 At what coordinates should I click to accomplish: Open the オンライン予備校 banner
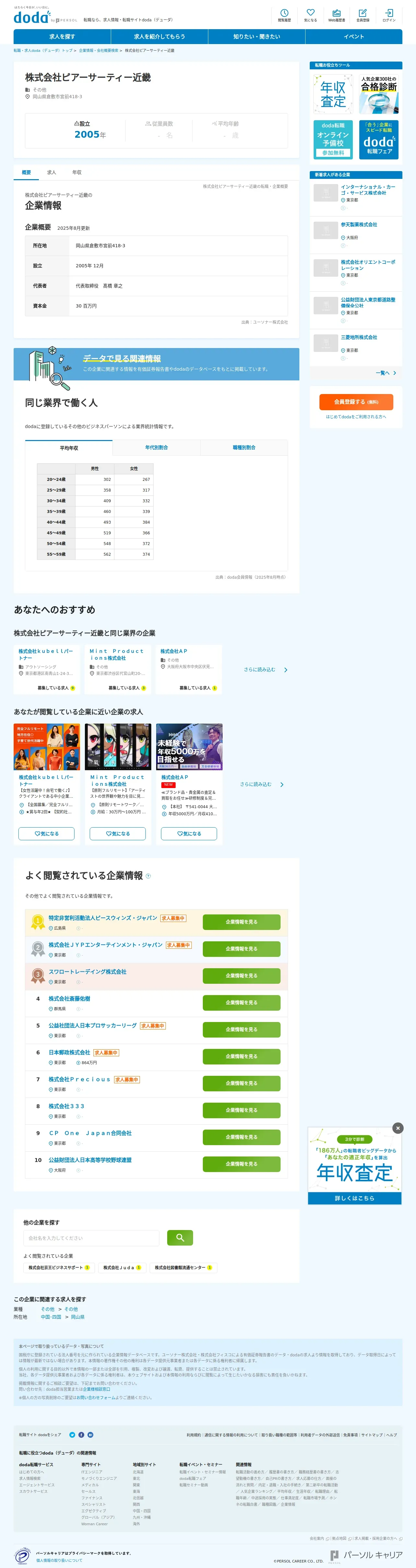click(333, 139)
